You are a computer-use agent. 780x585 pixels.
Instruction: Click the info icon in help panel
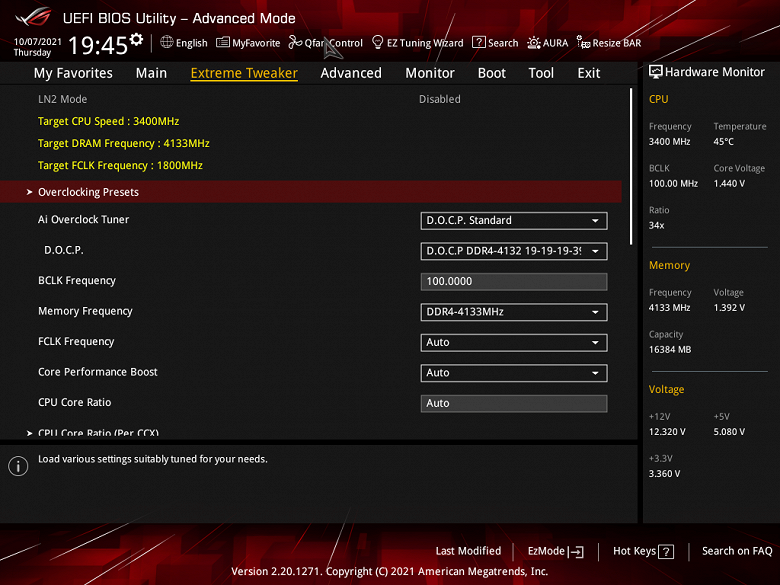tap(18, 466)
